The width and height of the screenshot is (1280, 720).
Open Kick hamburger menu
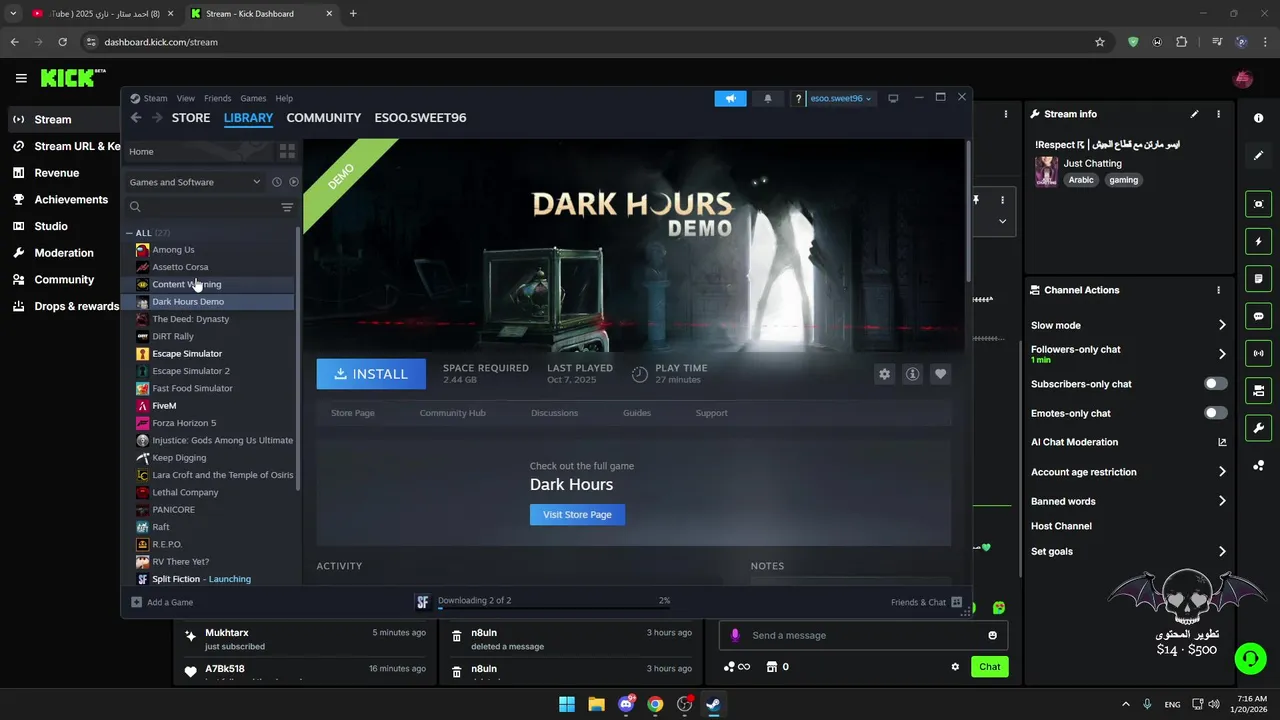click(x=21, y=78)
